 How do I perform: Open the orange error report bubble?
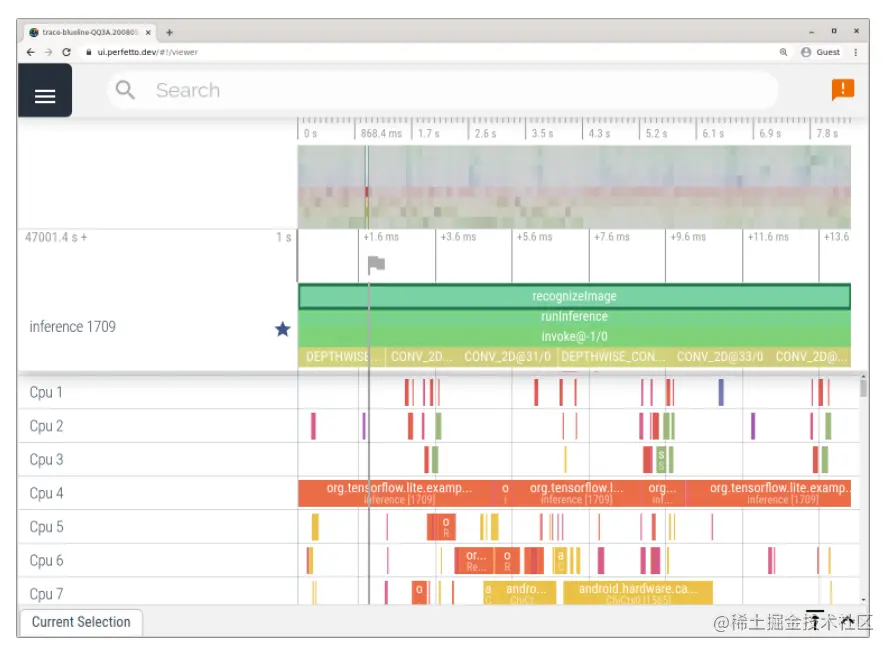pyautogui.click(x=843, y=89)
